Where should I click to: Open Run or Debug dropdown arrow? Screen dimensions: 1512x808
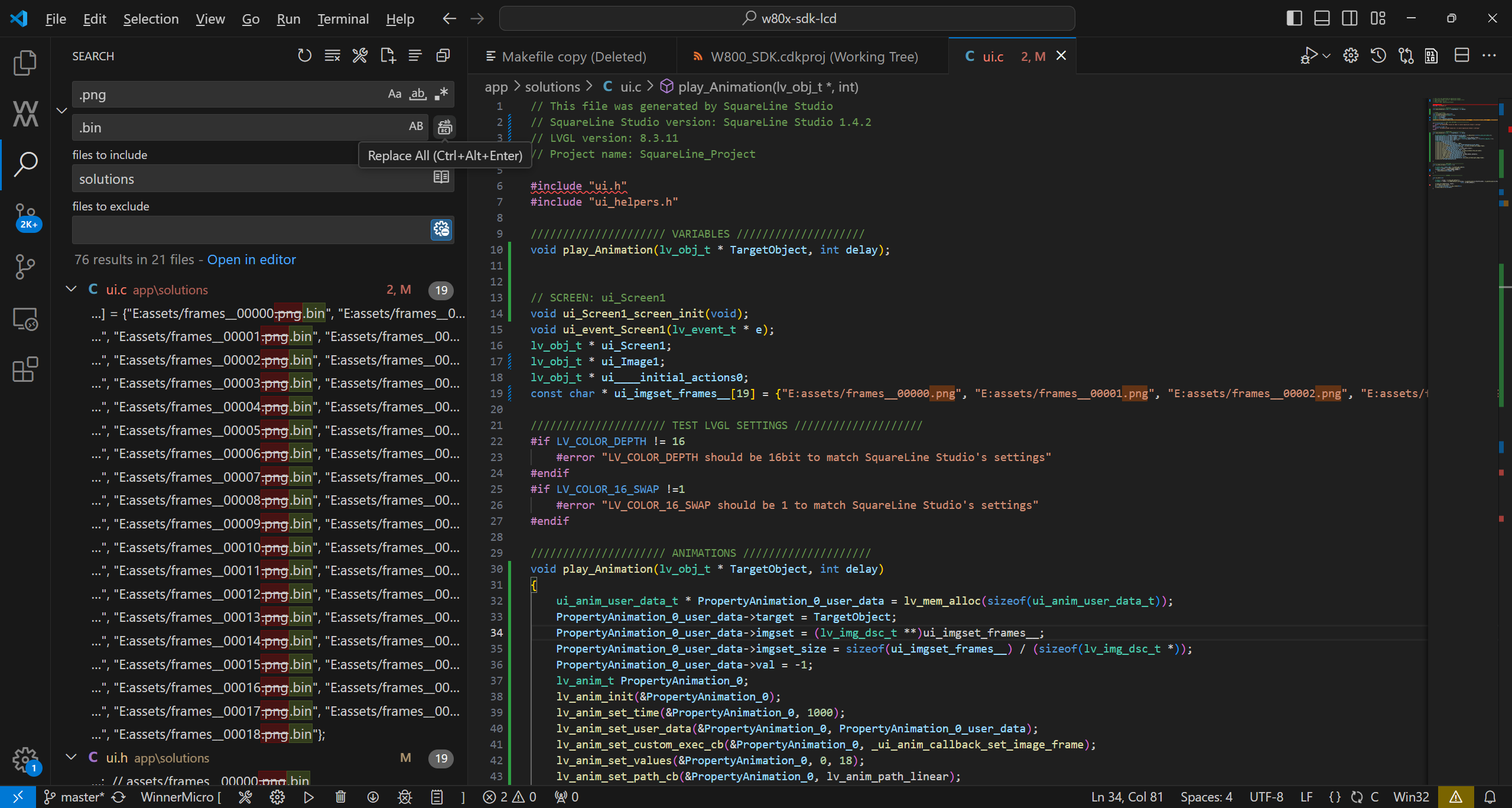coord(1326,56)
